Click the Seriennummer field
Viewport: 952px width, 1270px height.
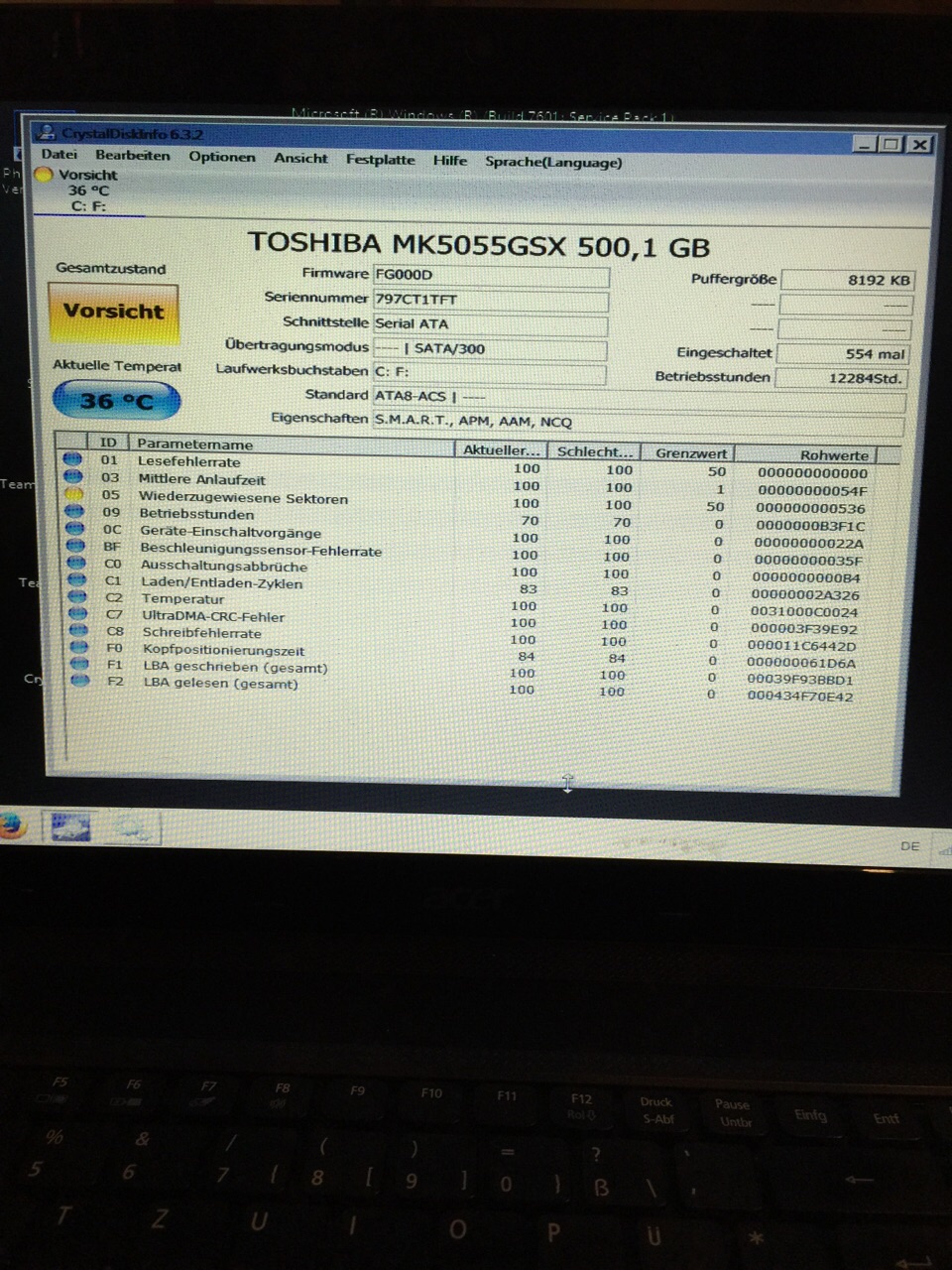(491, 300)
